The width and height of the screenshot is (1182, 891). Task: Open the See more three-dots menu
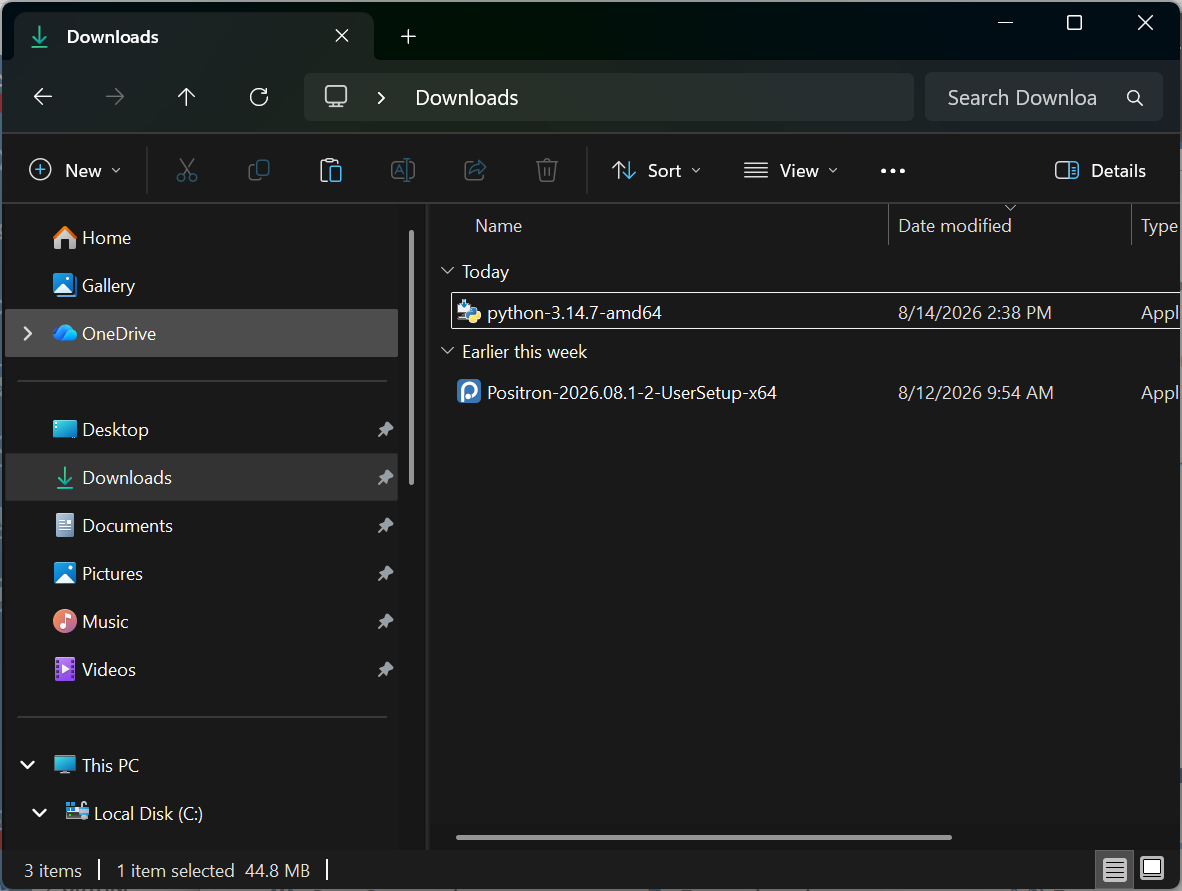(893, 171)
